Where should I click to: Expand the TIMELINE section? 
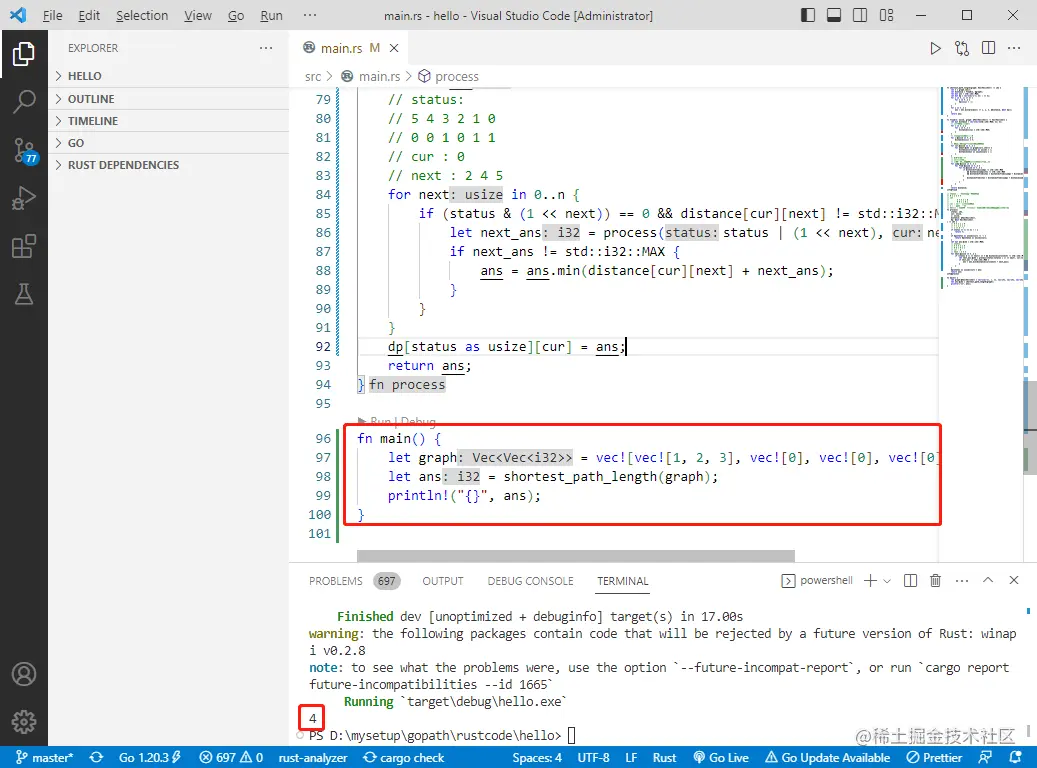(x=169, y=121)
